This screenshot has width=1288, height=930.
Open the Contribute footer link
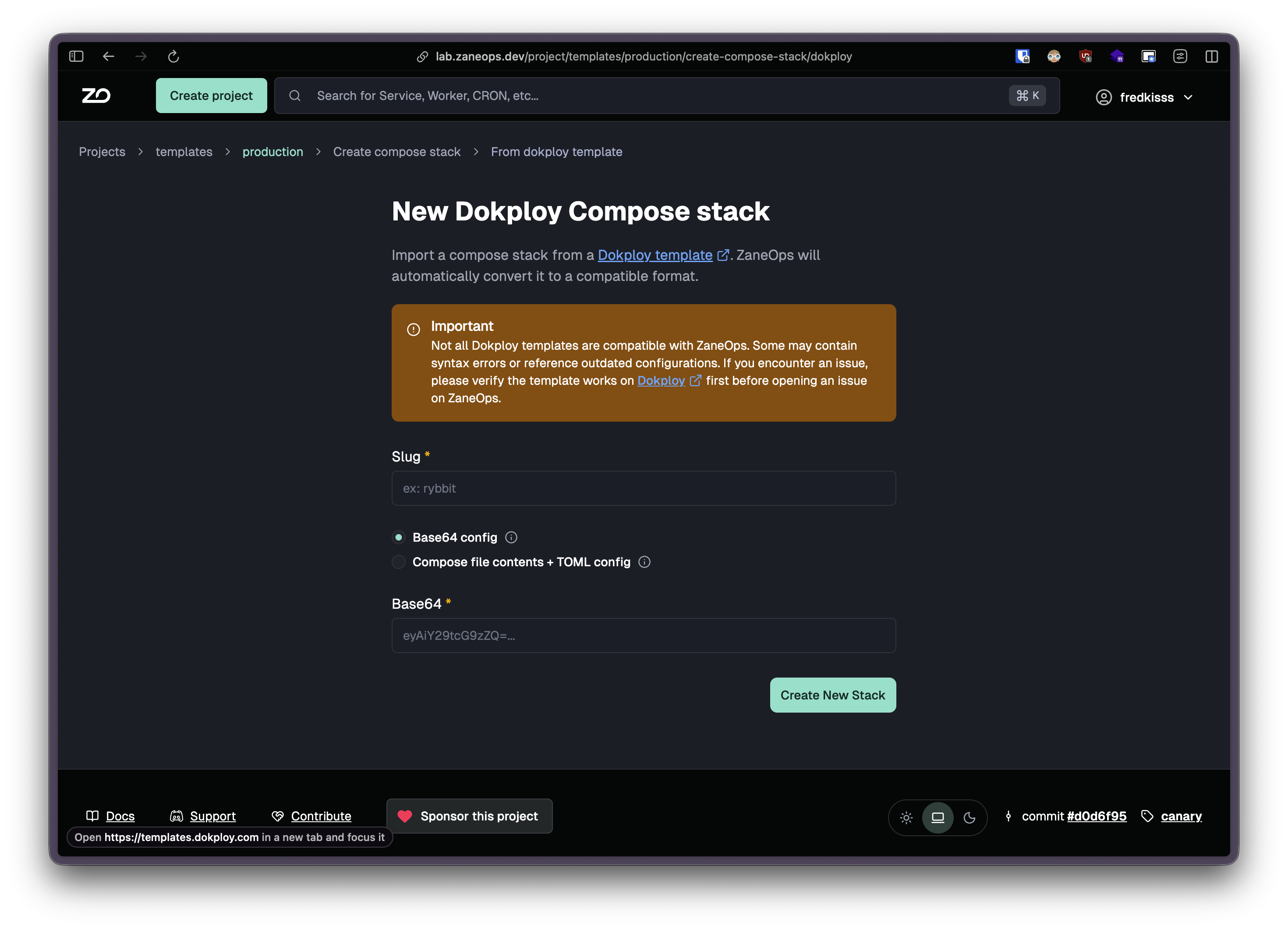[321, 816]
